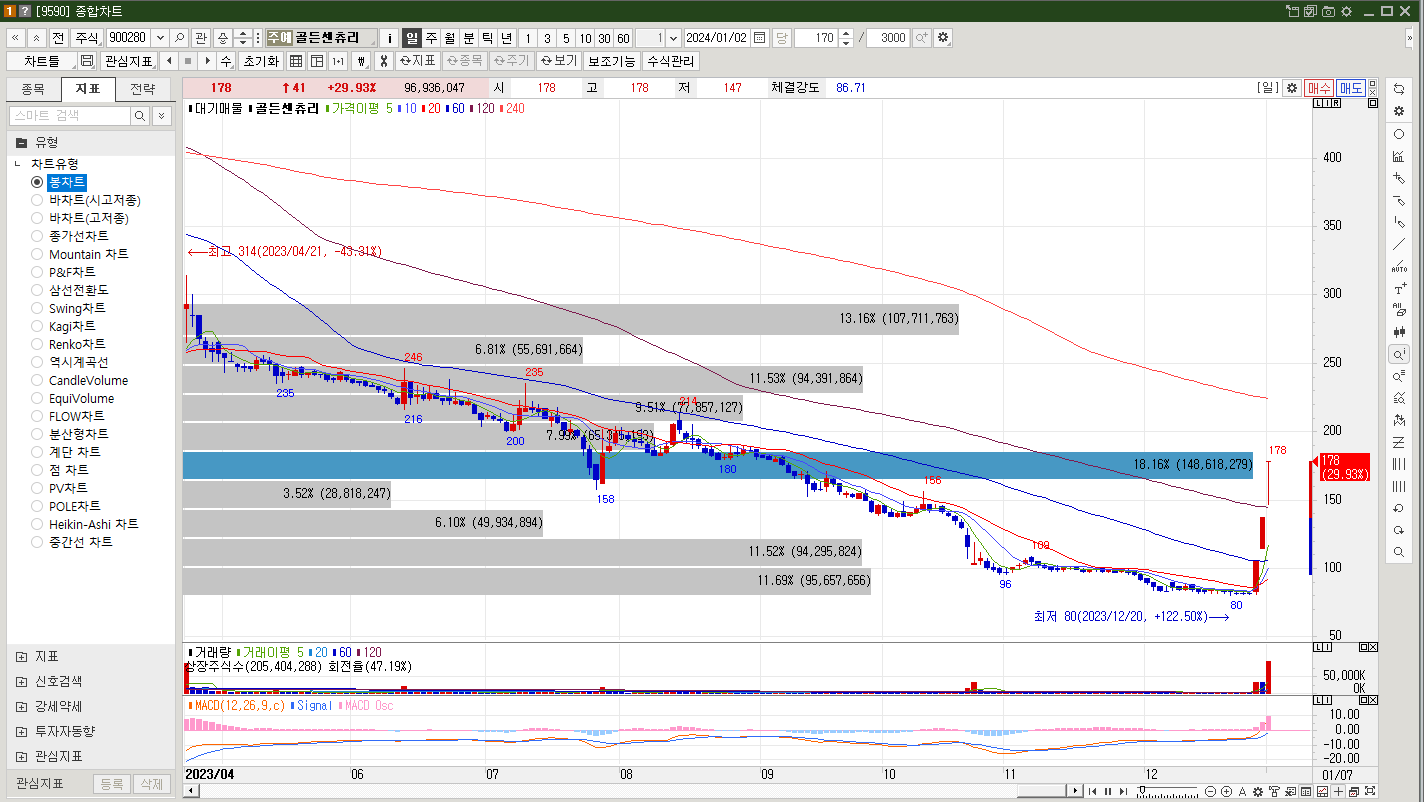1424x802 pixels.
Task: Open chart settings gear in top toolbar
Action: pyautogui.click(x=943, y=37)
